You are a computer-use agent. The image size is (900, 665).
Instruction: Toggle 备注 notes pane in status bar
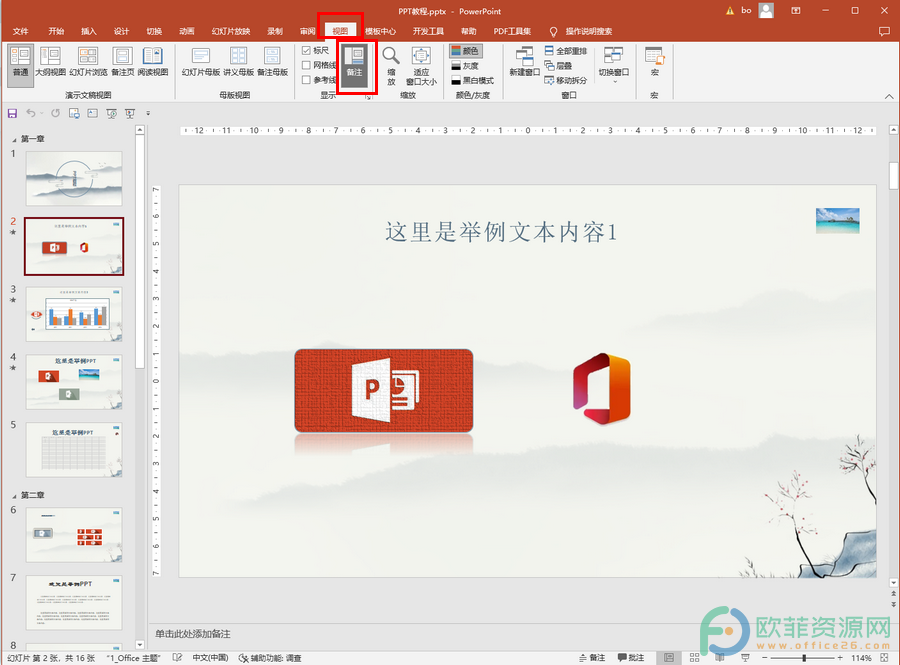(x=592, y=658)
